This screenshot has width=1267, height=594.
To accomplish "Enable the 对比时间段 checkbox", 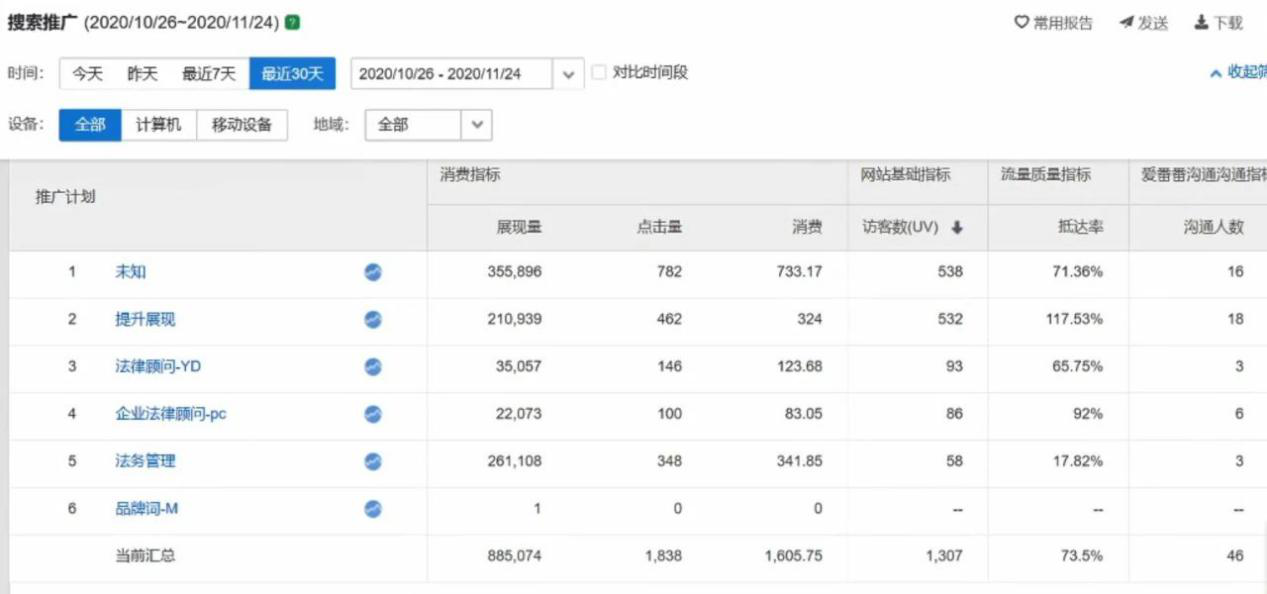I will coord(599,72).
